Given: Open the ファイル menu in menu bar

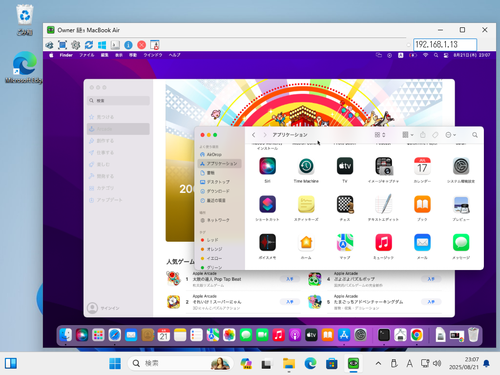Looking at the screenshot, I should tap(87, 55).
